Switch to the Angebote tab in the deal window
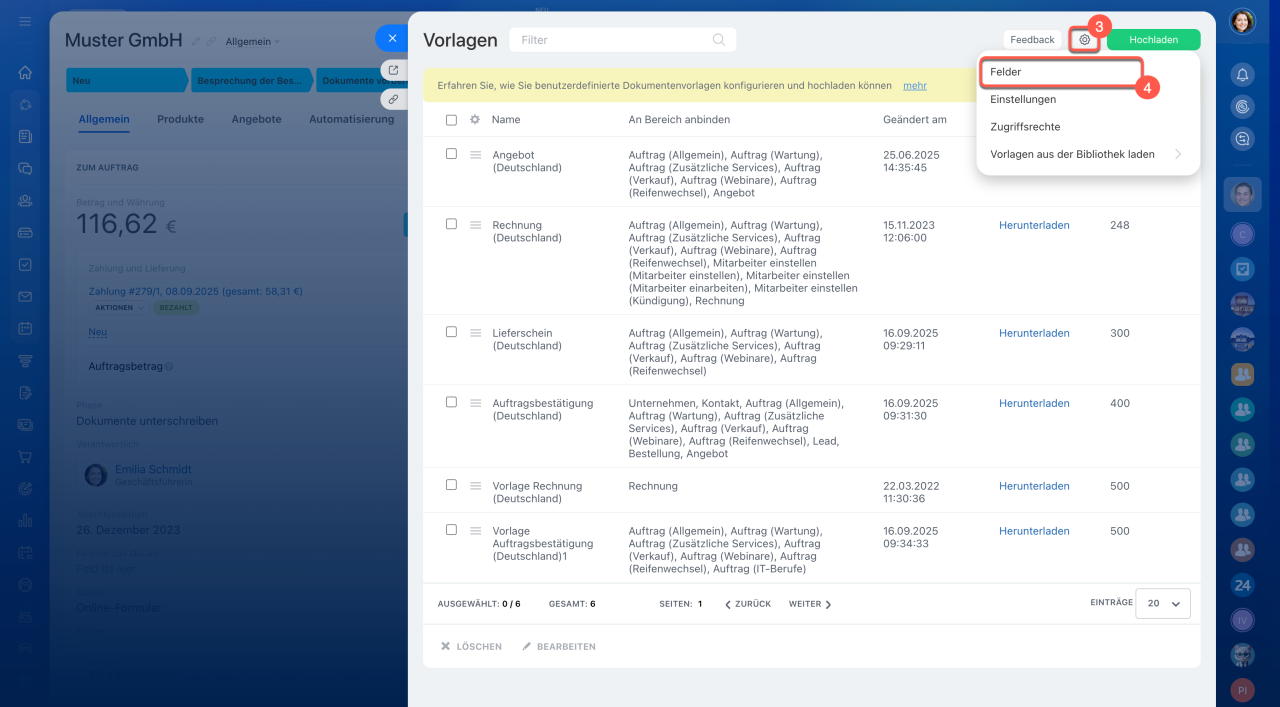 256,119
